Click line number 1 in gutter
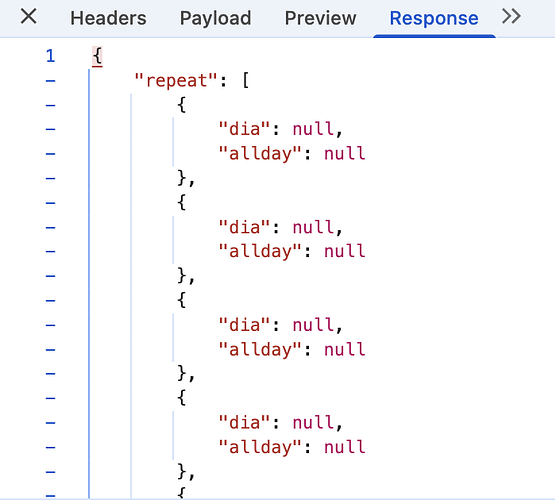The image size is (555, 500). [50, 56]
